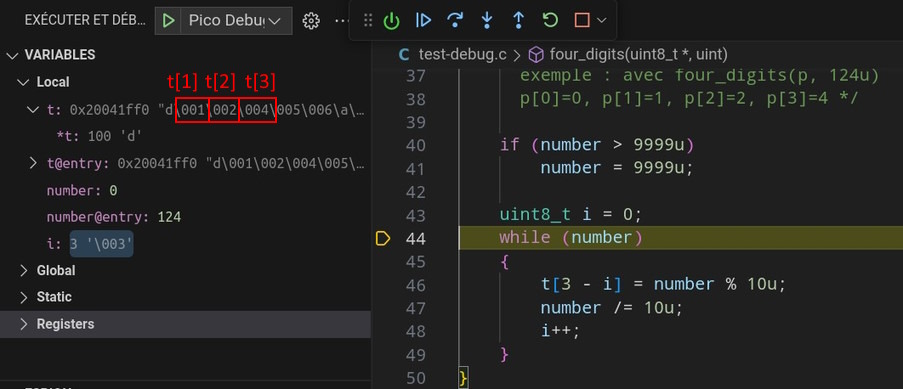Collapse the Local variables scope

click(24, 82)
